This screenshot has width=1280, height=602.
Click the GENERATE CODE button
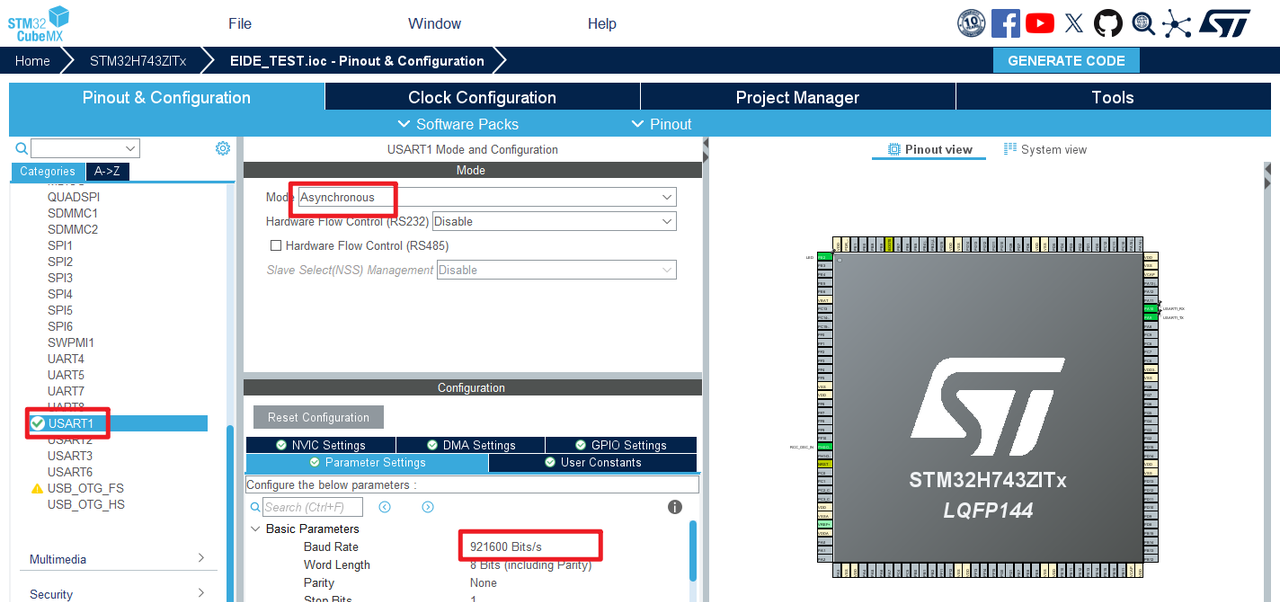click(x=1066, y=60)
